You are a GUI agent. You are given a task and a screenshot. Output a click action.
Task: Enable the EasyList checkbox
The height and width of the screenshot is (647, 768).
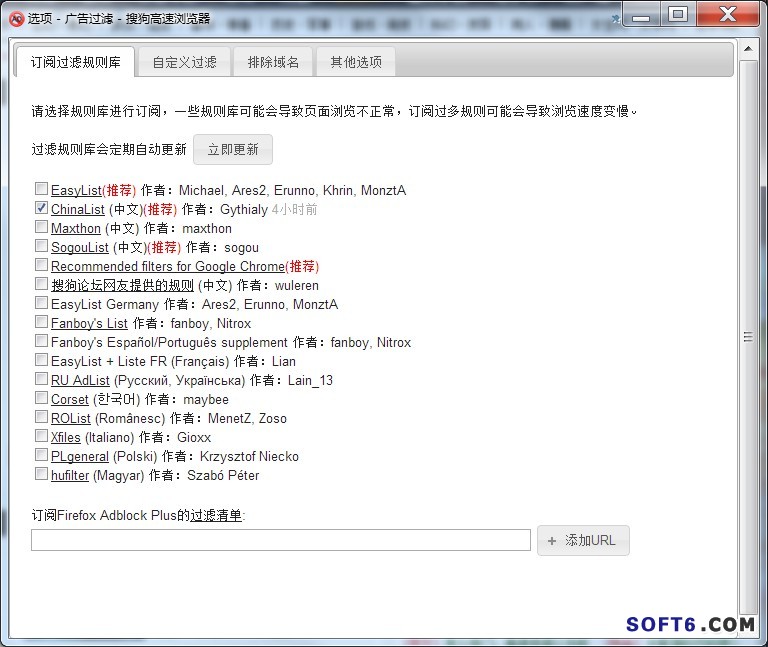[41, 189]
